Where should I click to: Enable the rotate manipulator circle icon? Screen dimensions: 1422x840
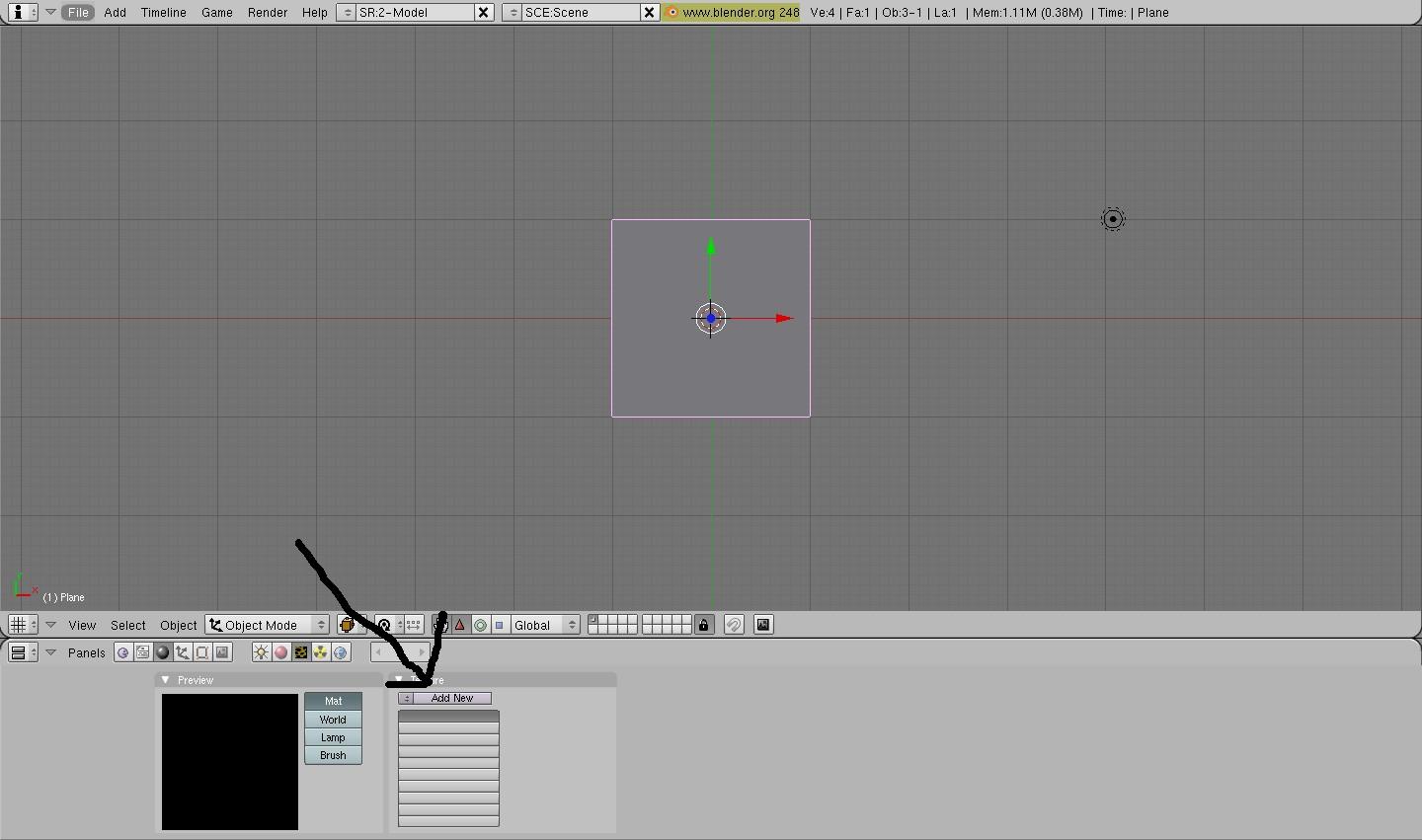pyautogui.click(x=480, y=625)
